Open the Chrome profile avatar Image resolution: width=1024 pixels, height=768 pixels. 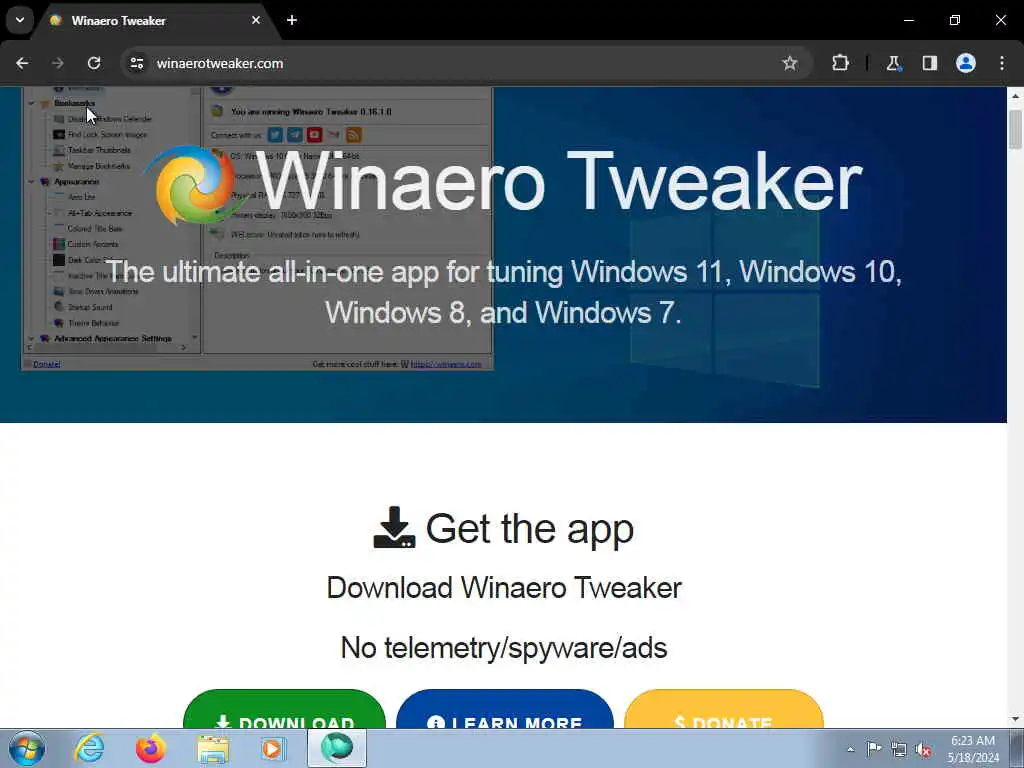(966, 63)
